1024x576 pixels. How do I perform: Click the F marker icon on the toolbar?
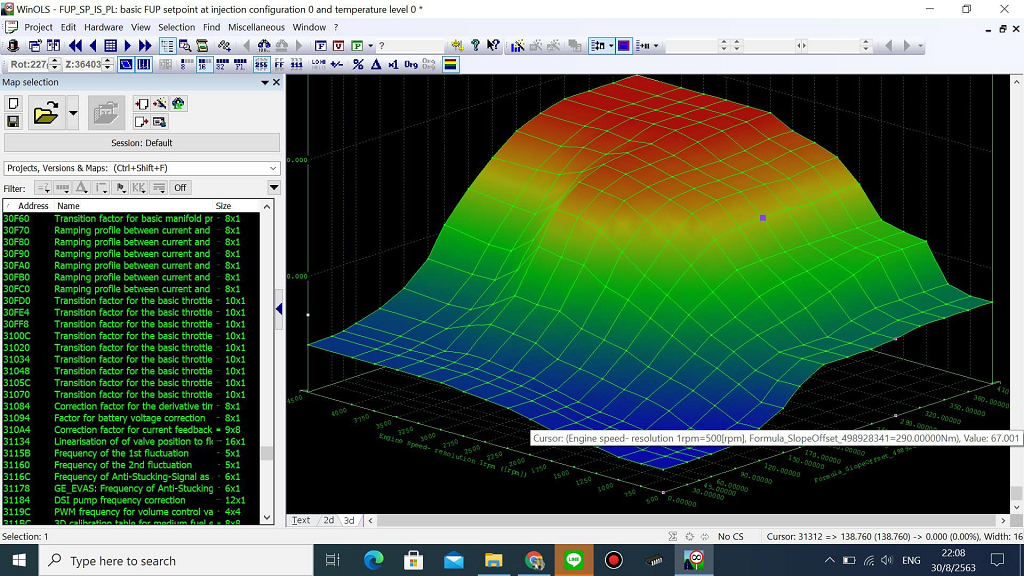tap(320, 46)
